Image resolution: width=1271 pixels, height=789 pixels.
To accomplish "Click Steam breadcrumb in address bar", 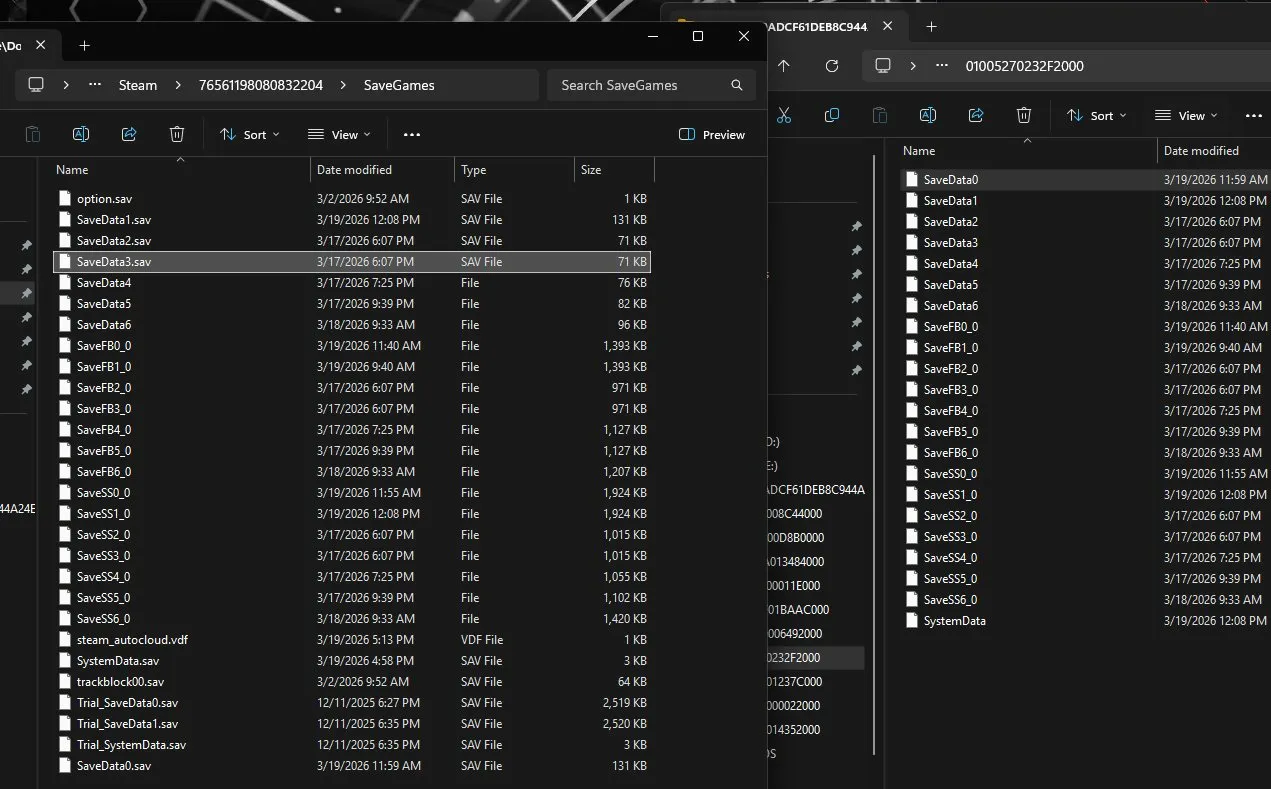I will (138, 85).
